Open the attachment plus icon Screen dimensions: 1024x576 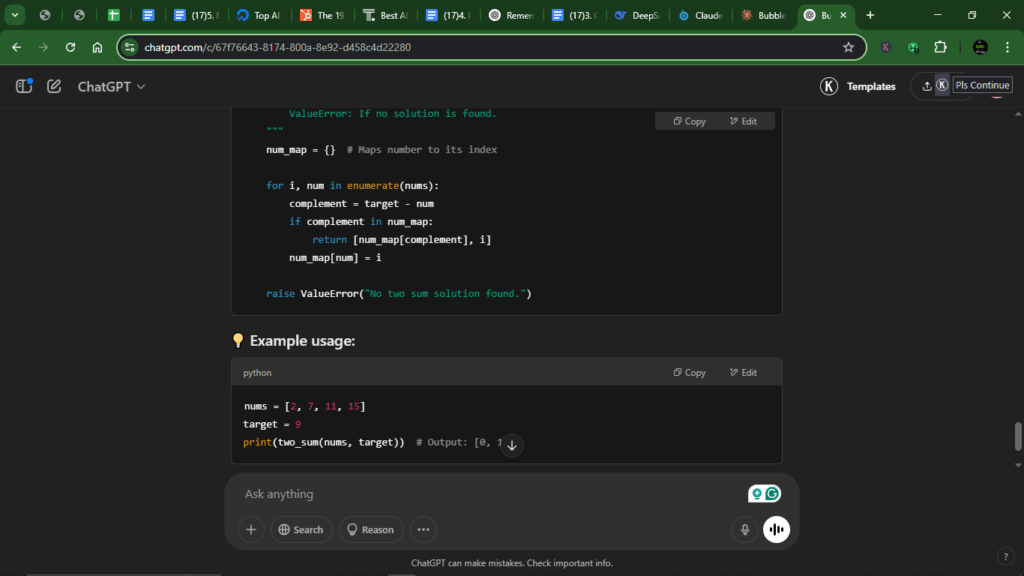[x=250, y=529]
